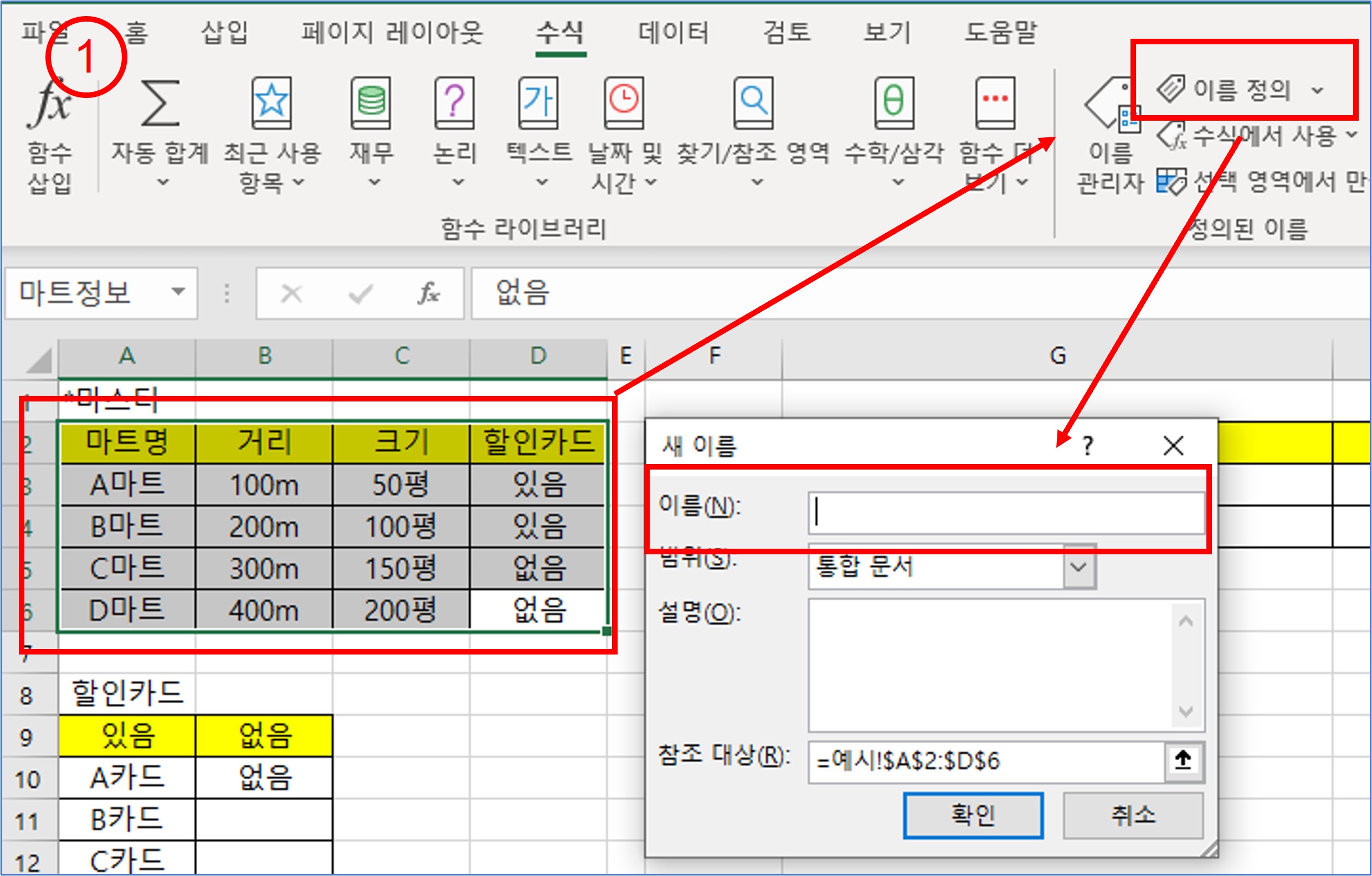Click the collapse dialog arrow beside 참조 대상

click(x=1183, y=760)
